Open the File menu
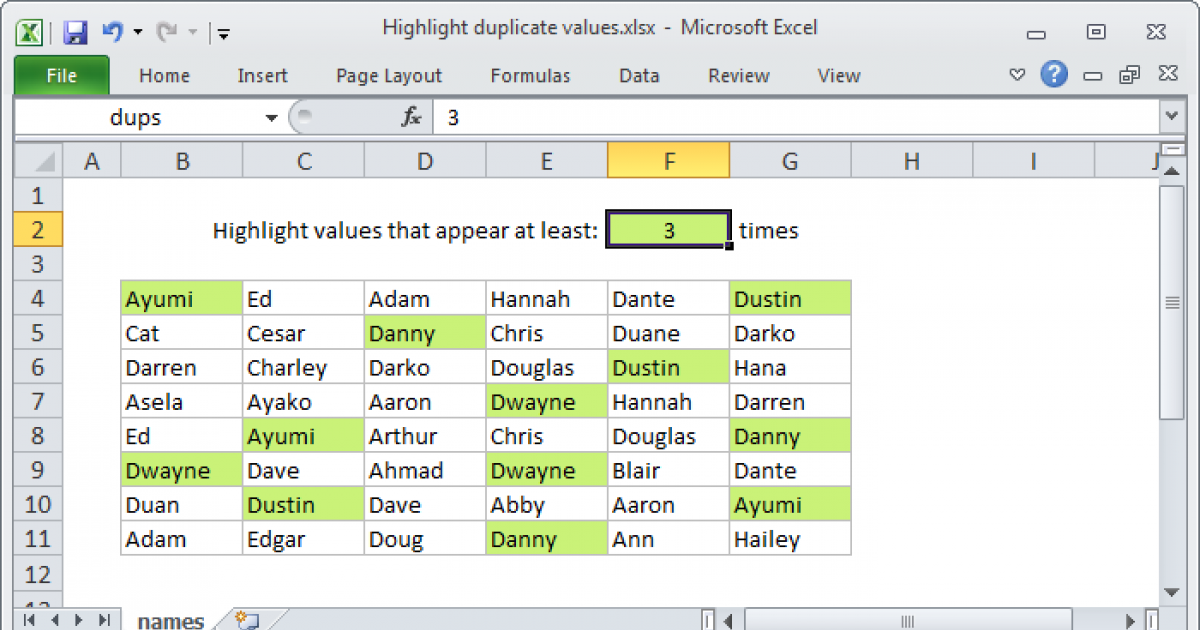The height and width of the screenshot is (630, 1200). pos(61,75)
